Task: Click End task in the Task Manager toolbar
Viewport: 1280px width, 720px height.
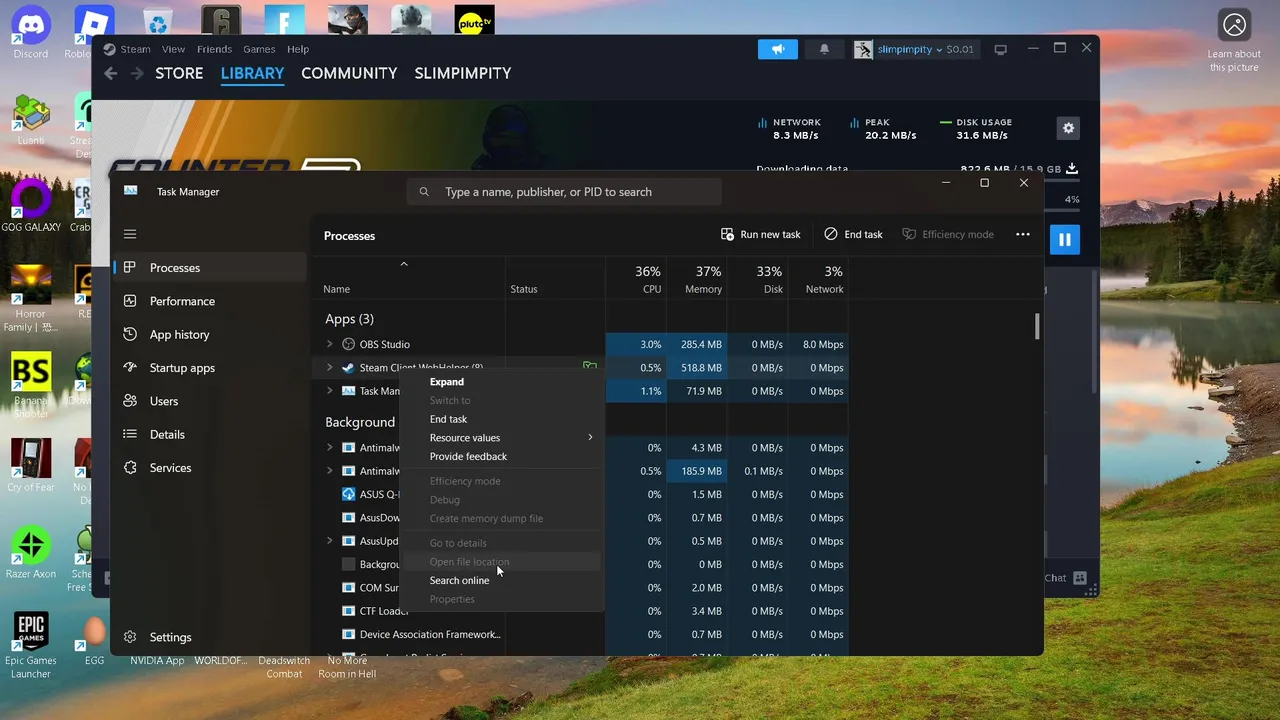Action: 853,234
